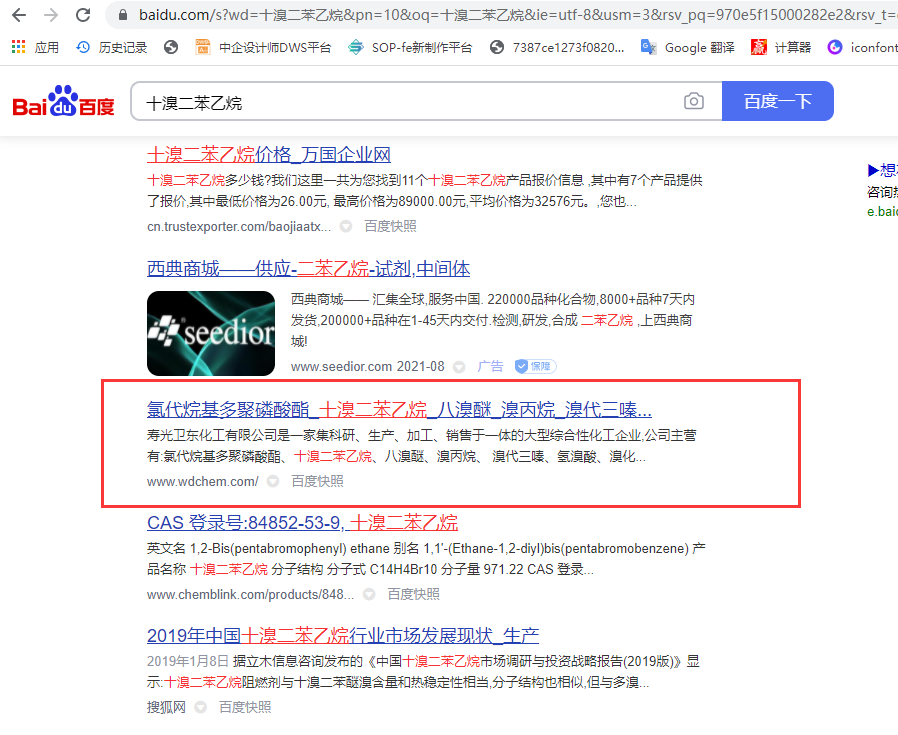Open CAS 登录号:84852-53-9 result

click(302, 522)
